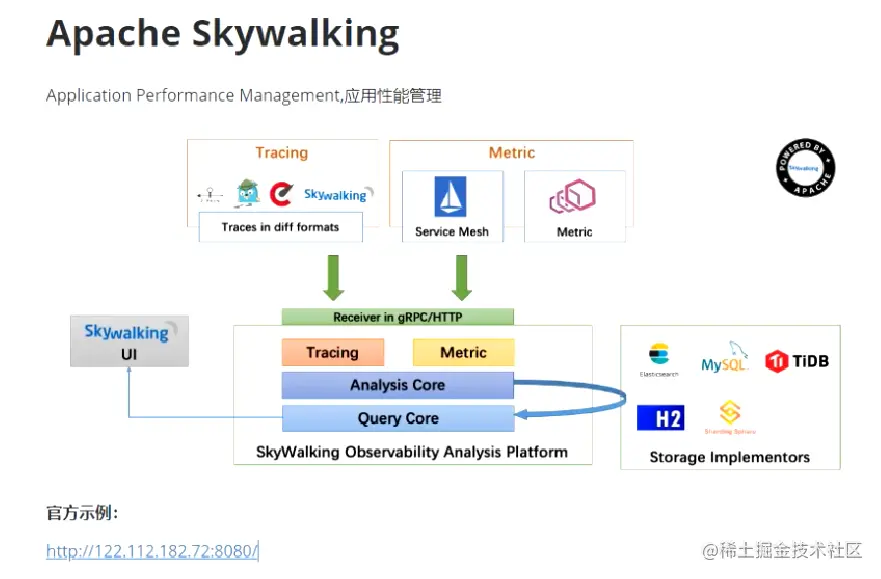Click the Sharding Sphere orange logo

pos(730,417)
